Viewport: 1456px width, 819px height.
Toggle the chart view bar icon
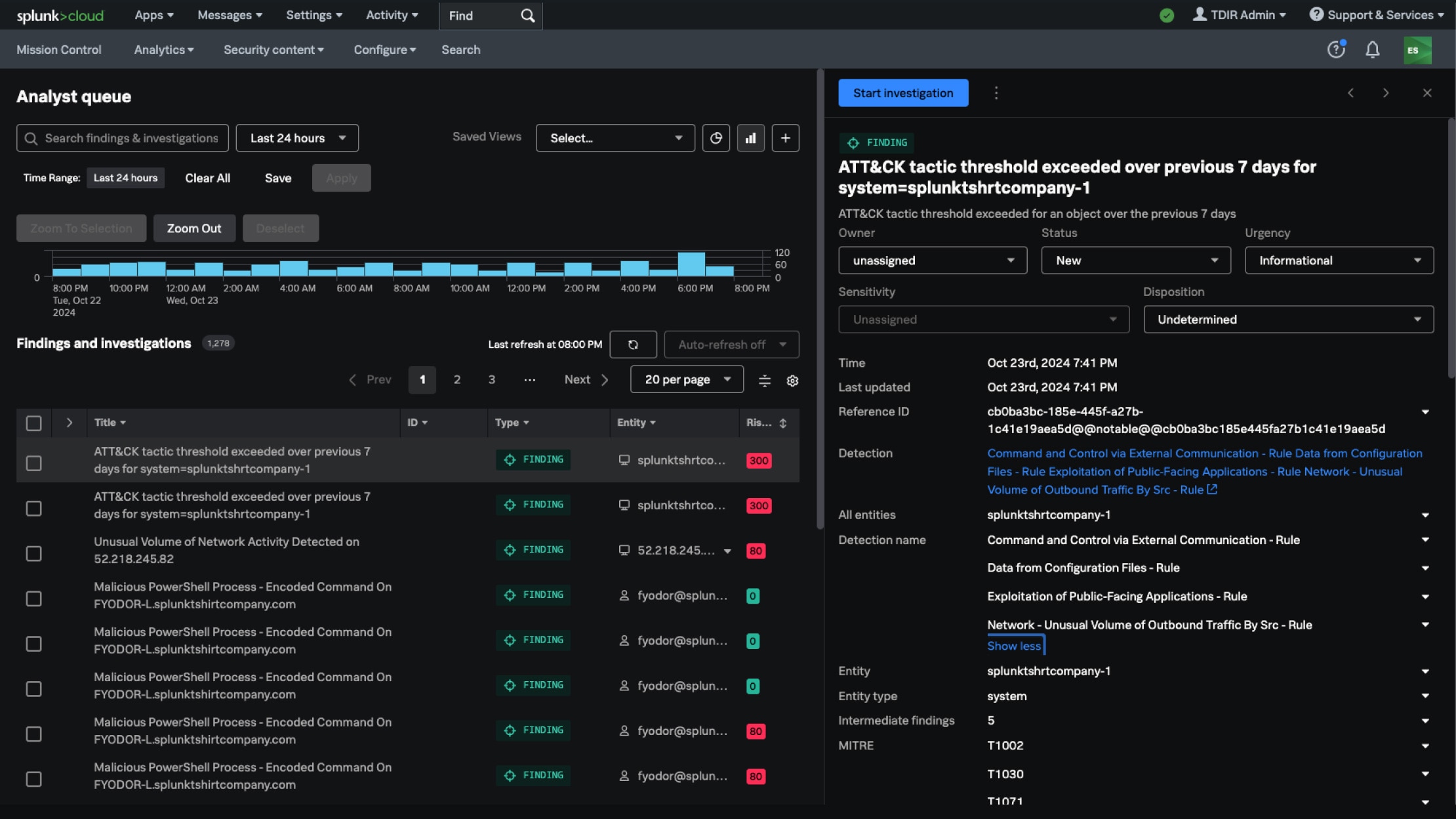point(750,138)
